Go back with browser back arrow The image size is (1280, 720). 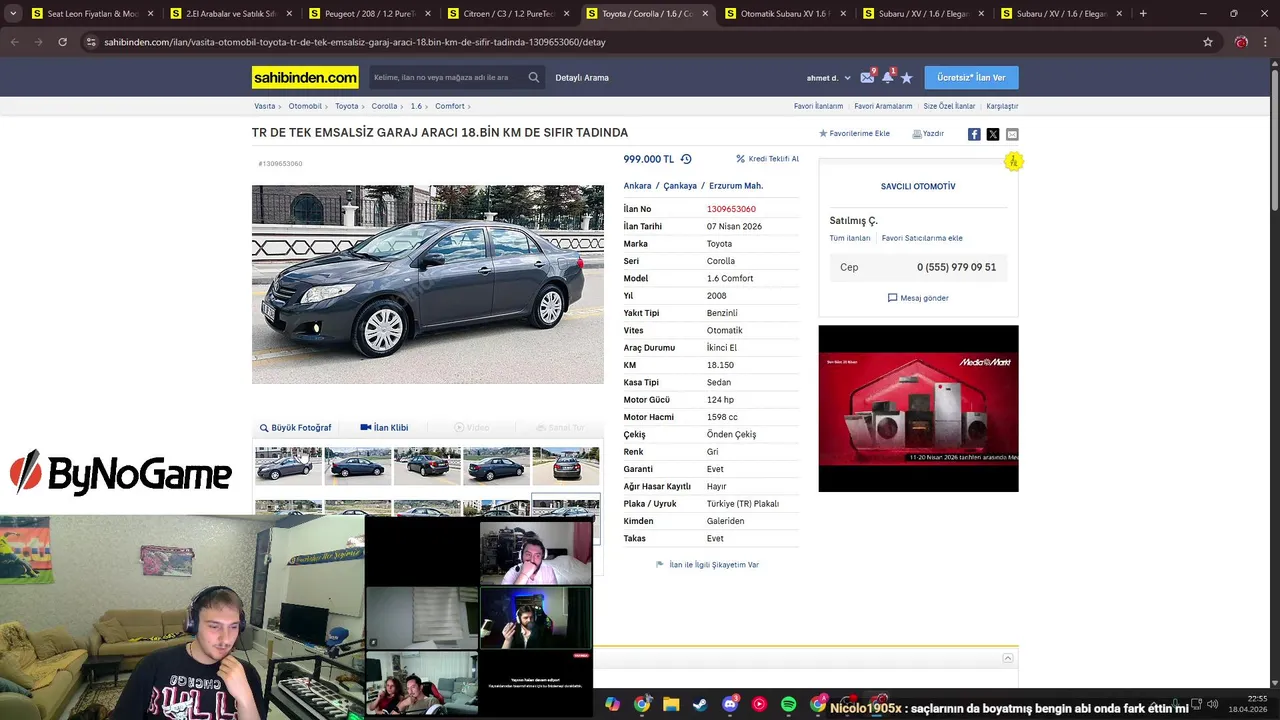[x=14, y=42]
